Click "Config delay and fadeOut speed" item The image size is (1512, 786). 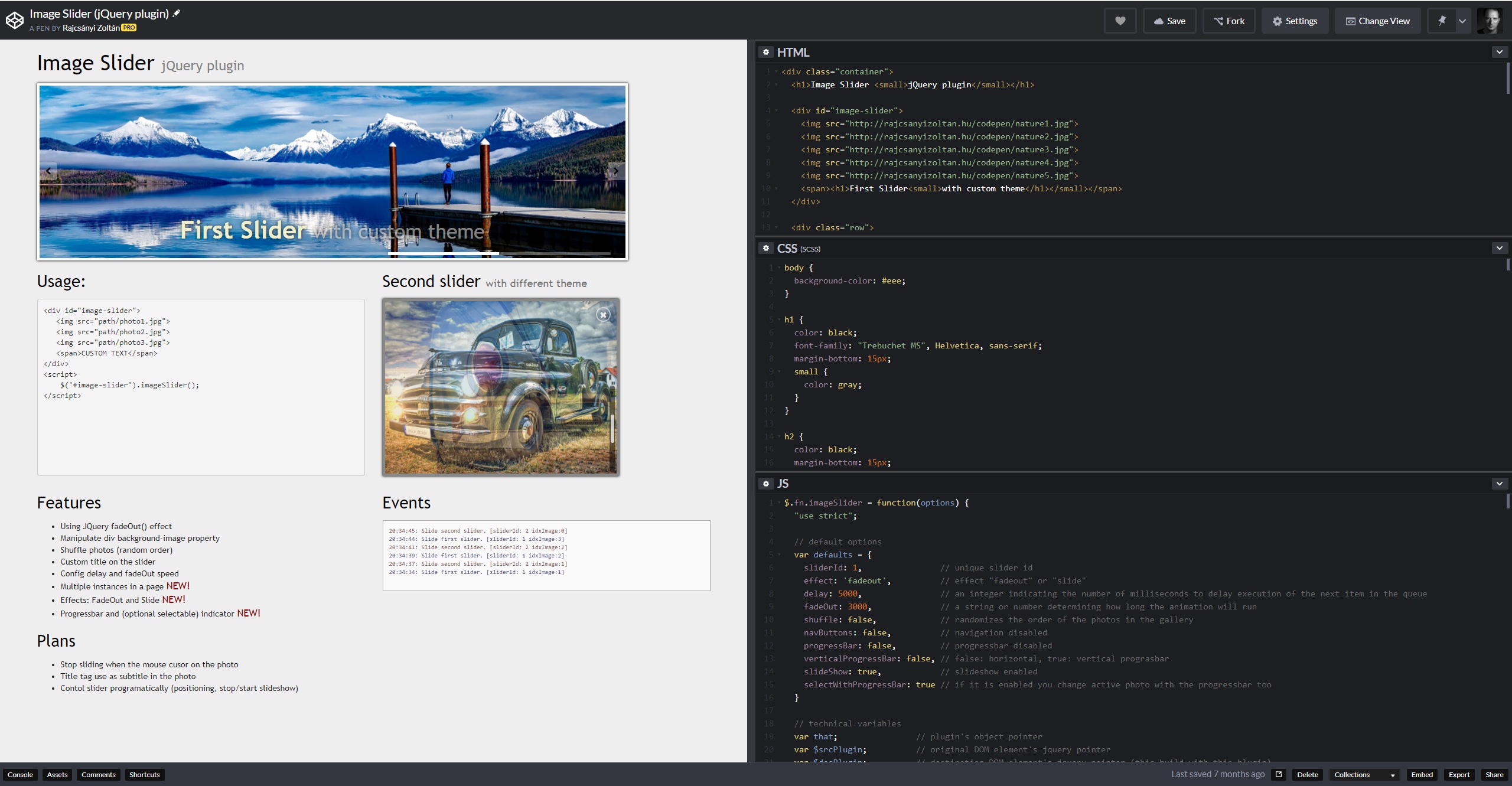119,573
